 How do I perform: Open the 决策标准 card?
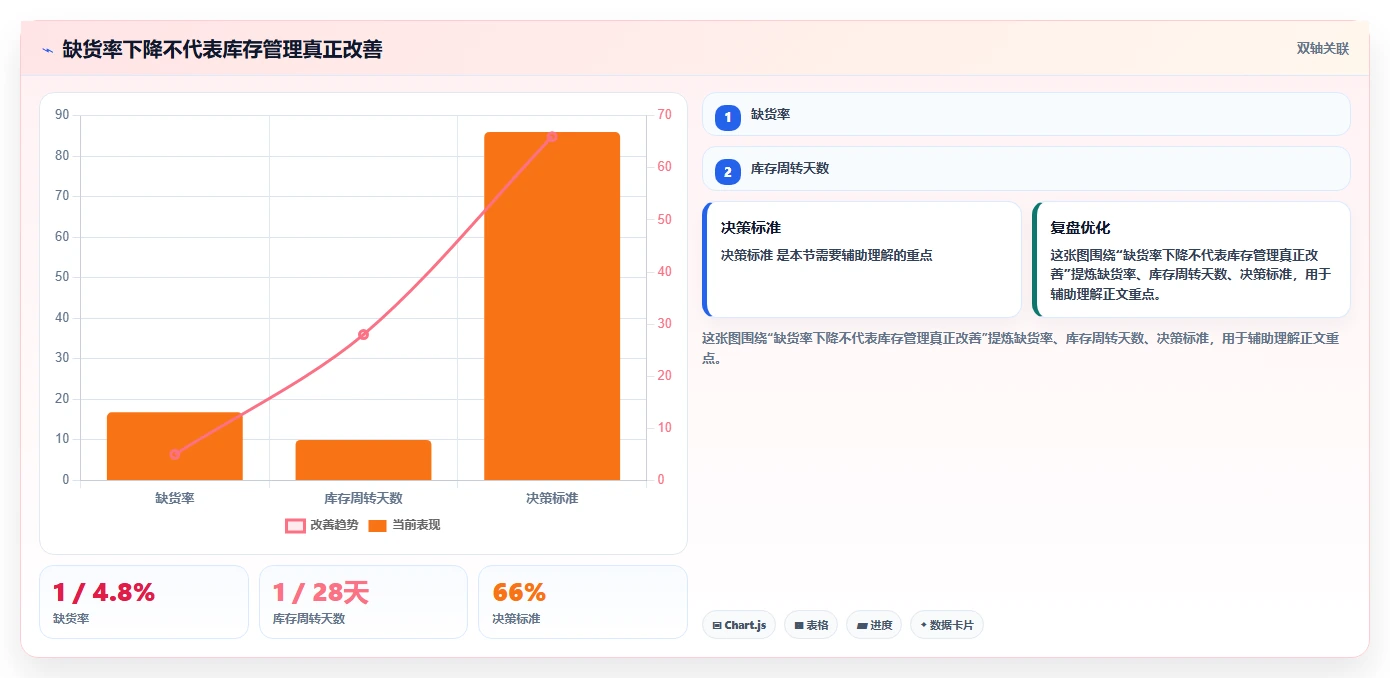point(862,260)
